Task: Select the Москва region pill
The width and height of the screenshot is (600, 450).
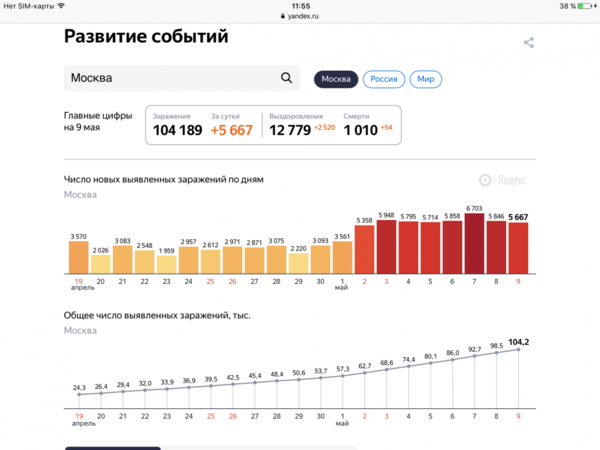Action: point(335,79)
